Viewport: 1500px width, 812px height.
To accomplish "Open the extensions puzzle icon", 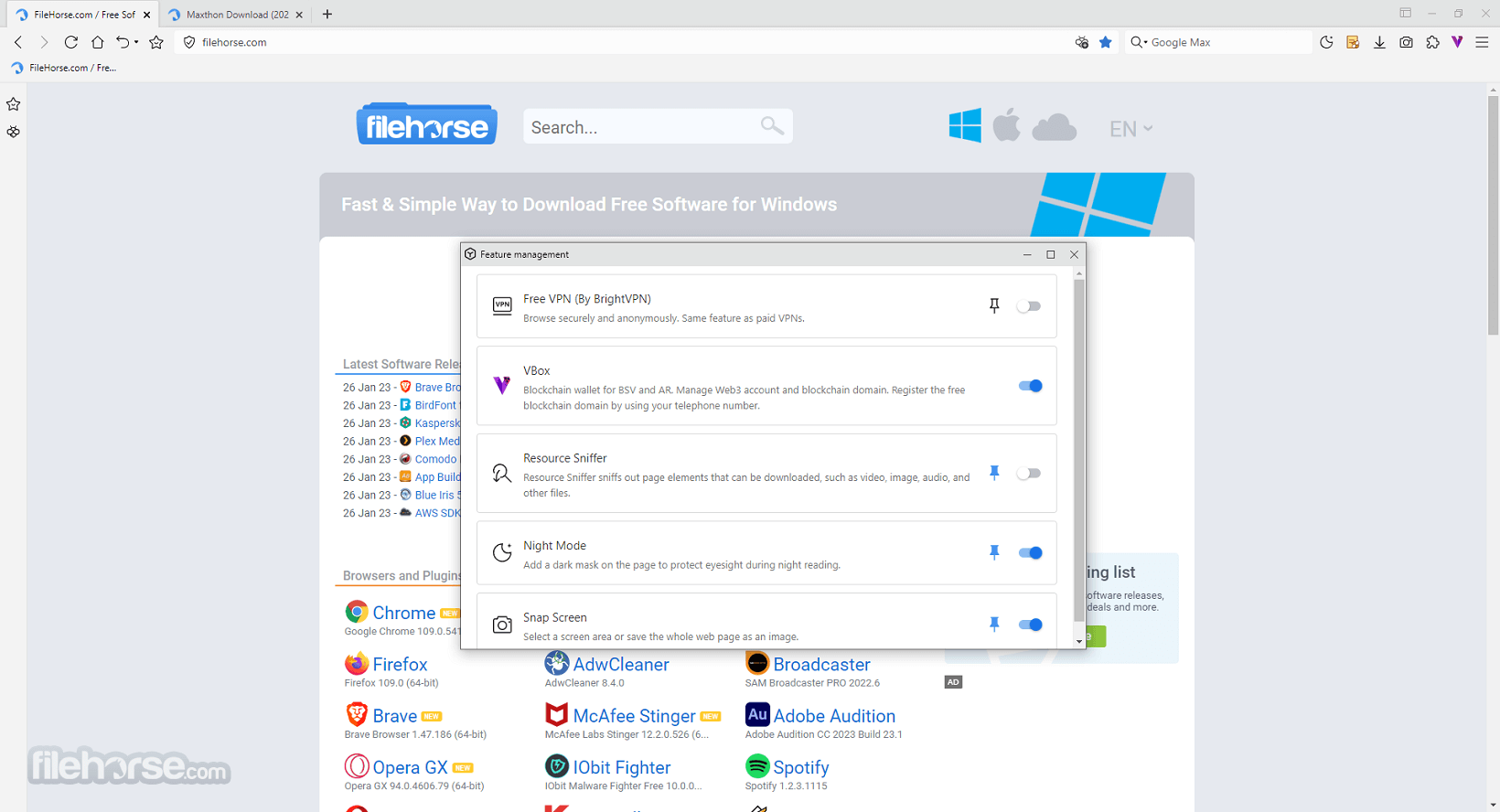I will click(x=1432, y=42).
